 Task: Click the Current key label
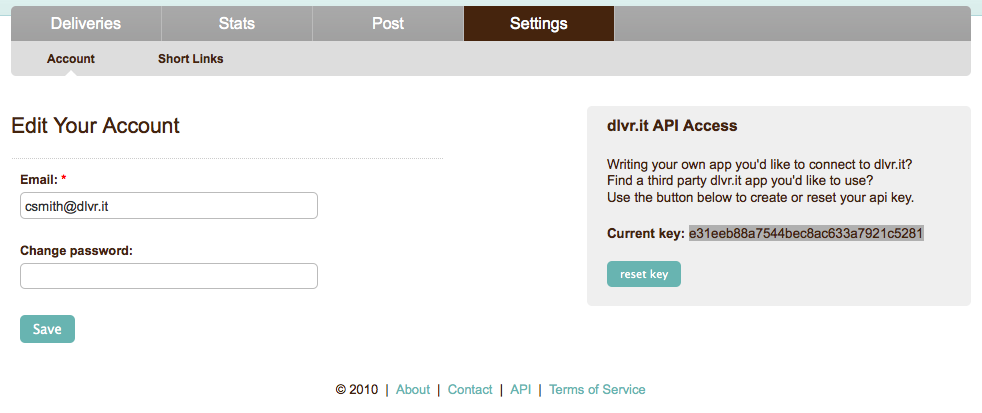[646, 234]
